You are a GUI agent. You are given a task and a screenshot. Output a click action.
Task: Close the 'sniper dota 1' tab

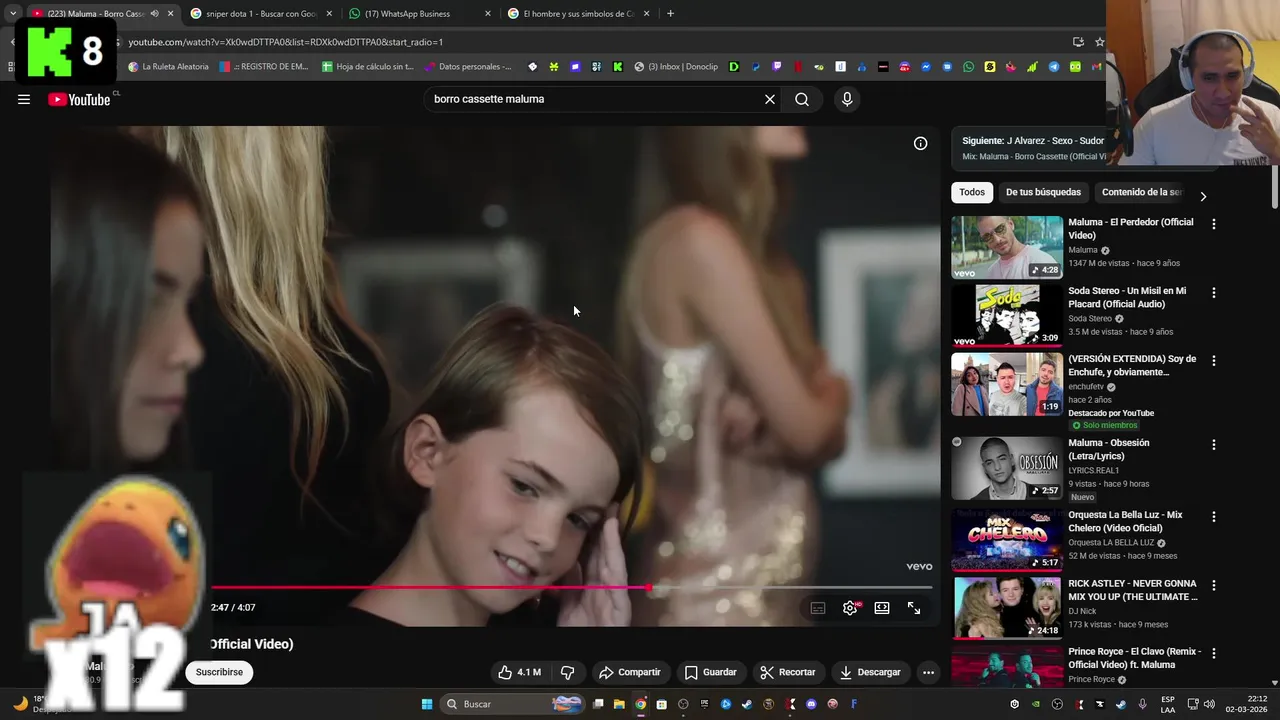coord(329,14)
